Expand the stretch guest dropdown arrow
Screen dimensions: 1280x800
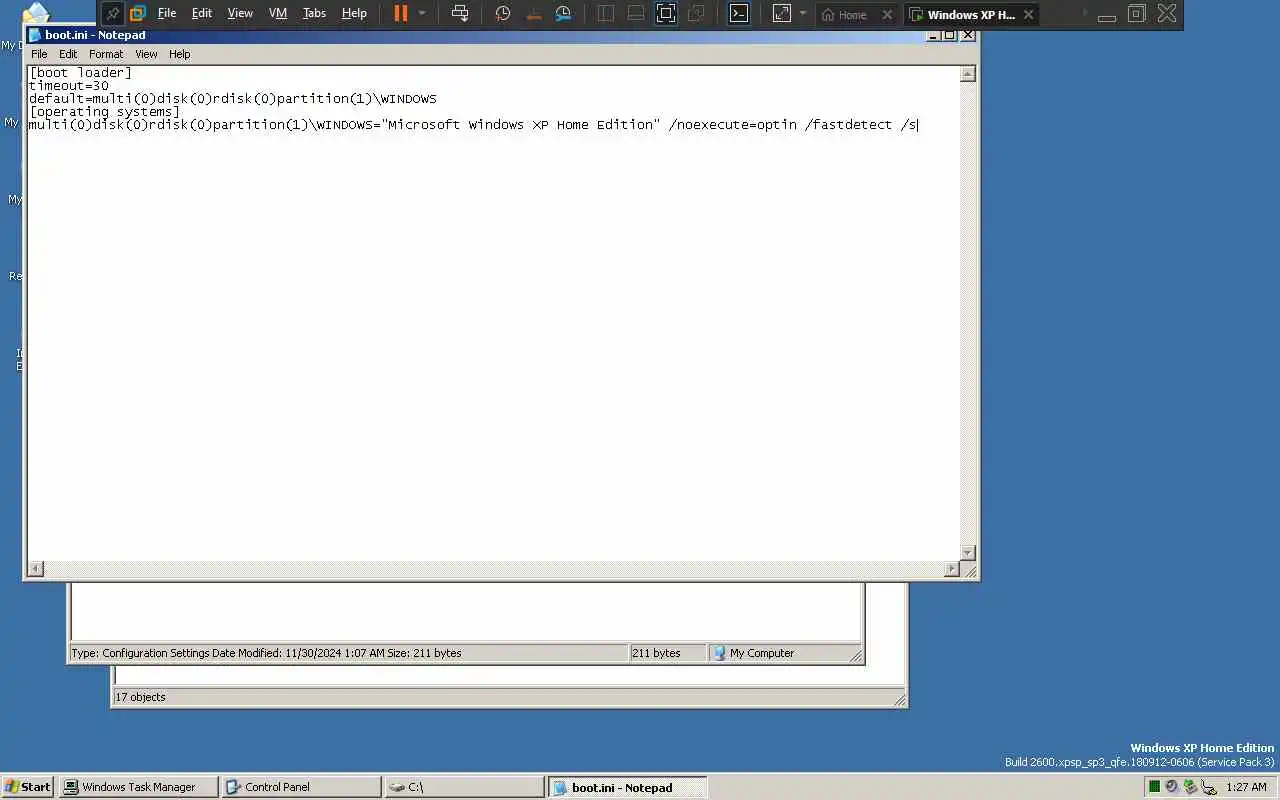(803, 14)
